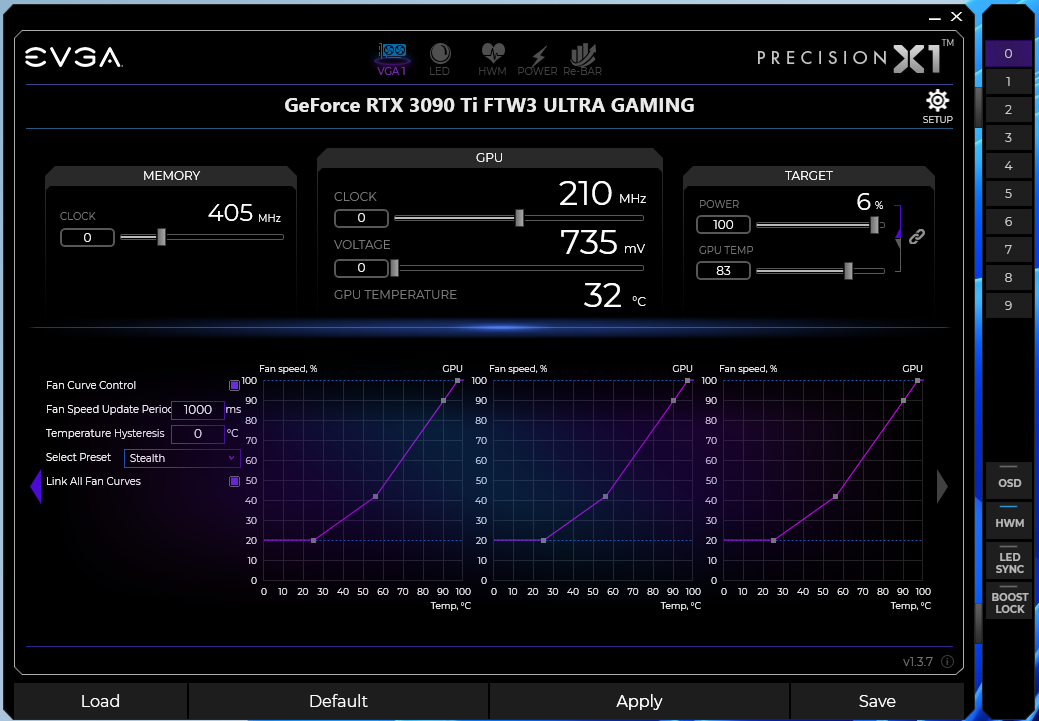The image size is (1039, 721).
Task: Click the 735 mV voltage reading
Action: [x=602, y=243]
